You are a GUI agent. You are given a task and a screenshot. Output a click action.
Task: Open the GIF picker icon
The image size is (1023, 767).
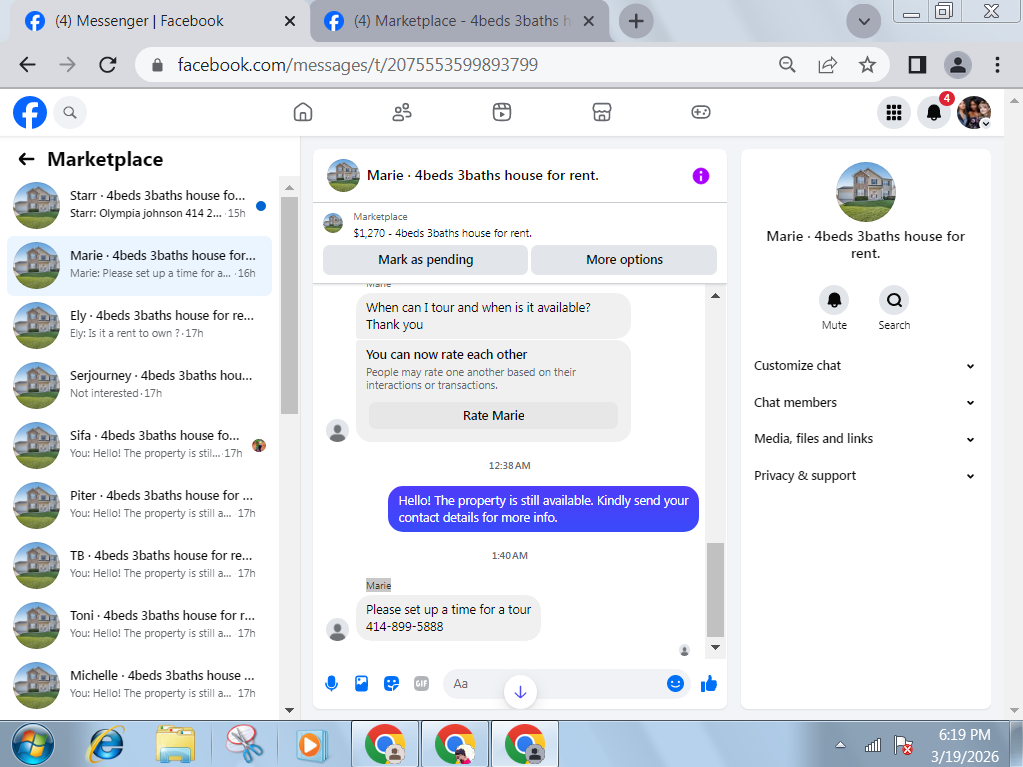(421, 684)
